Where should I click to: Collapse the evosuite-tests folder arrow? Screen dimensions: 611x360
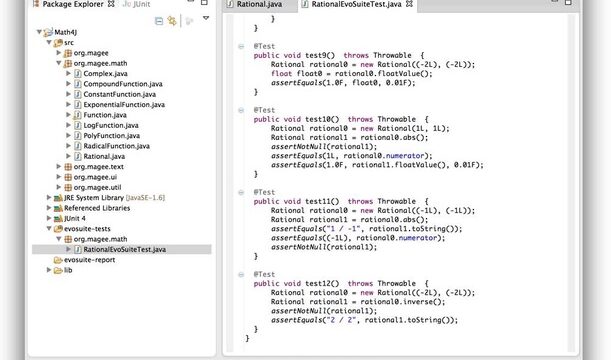49,228
